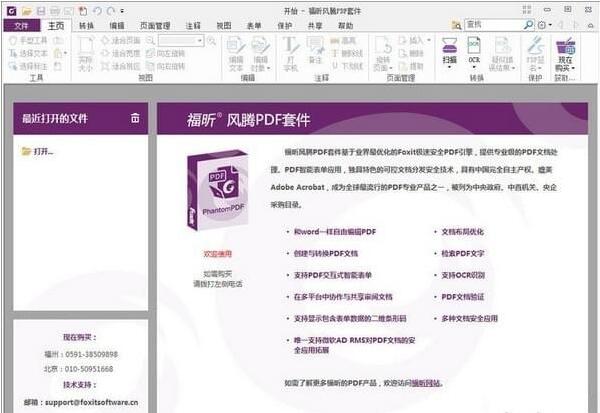The width and height of the screenshot is (600, 413).
Task: Select the 打字机 typewriter tool
Action: pyautogui.click(x=290, y=54)
